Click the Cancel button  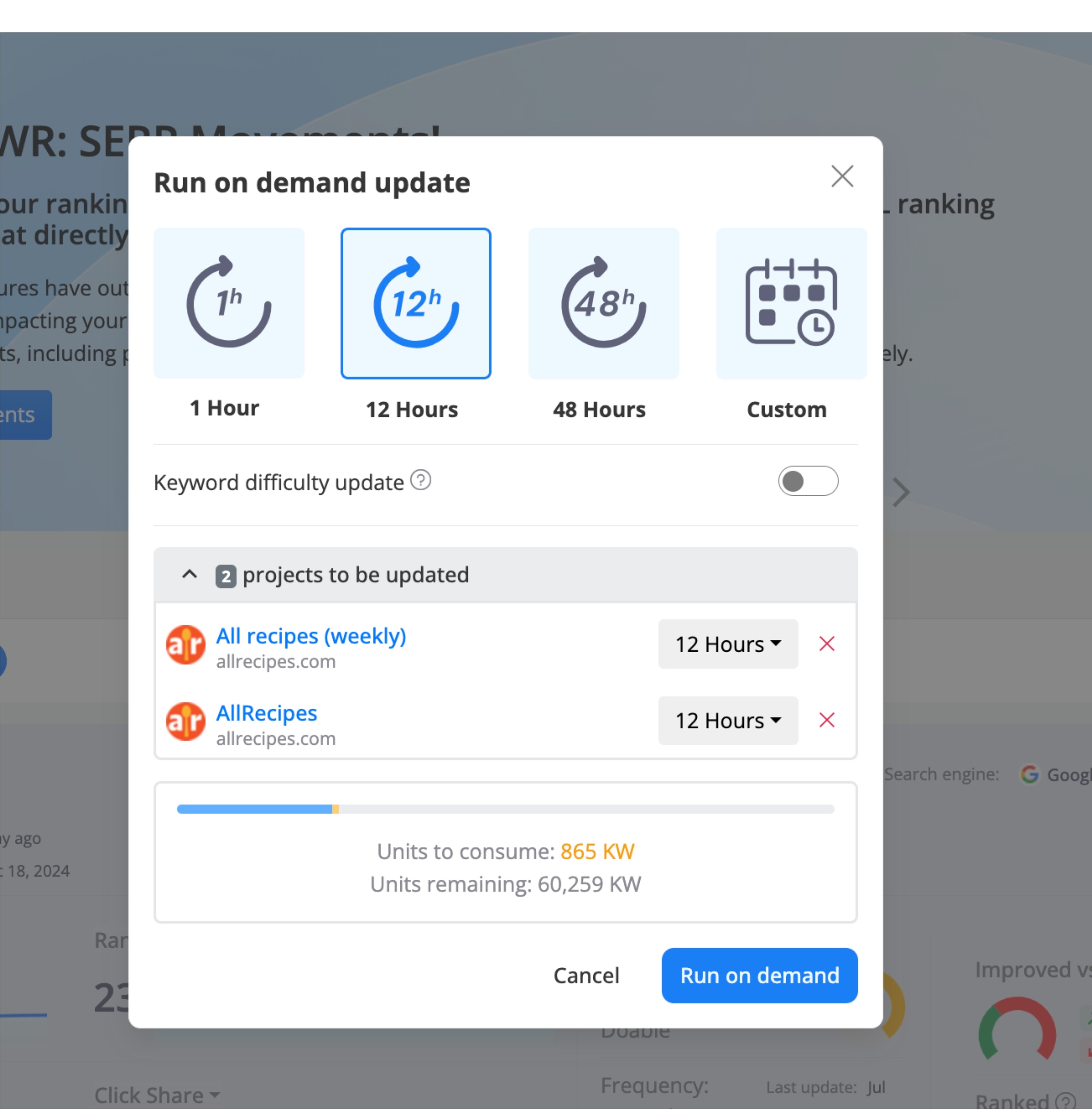pos(586,975)
